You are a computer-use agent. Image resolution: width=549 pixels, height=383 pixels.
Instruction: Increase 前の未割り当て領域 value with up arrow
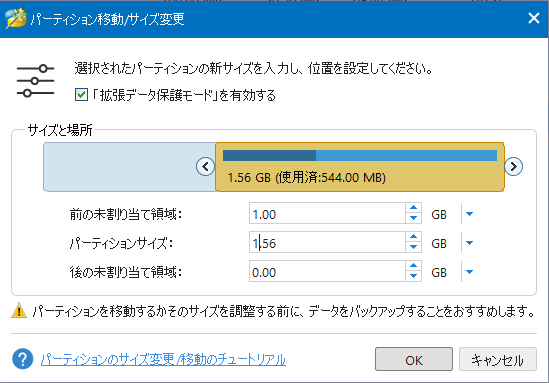point(414,208)
